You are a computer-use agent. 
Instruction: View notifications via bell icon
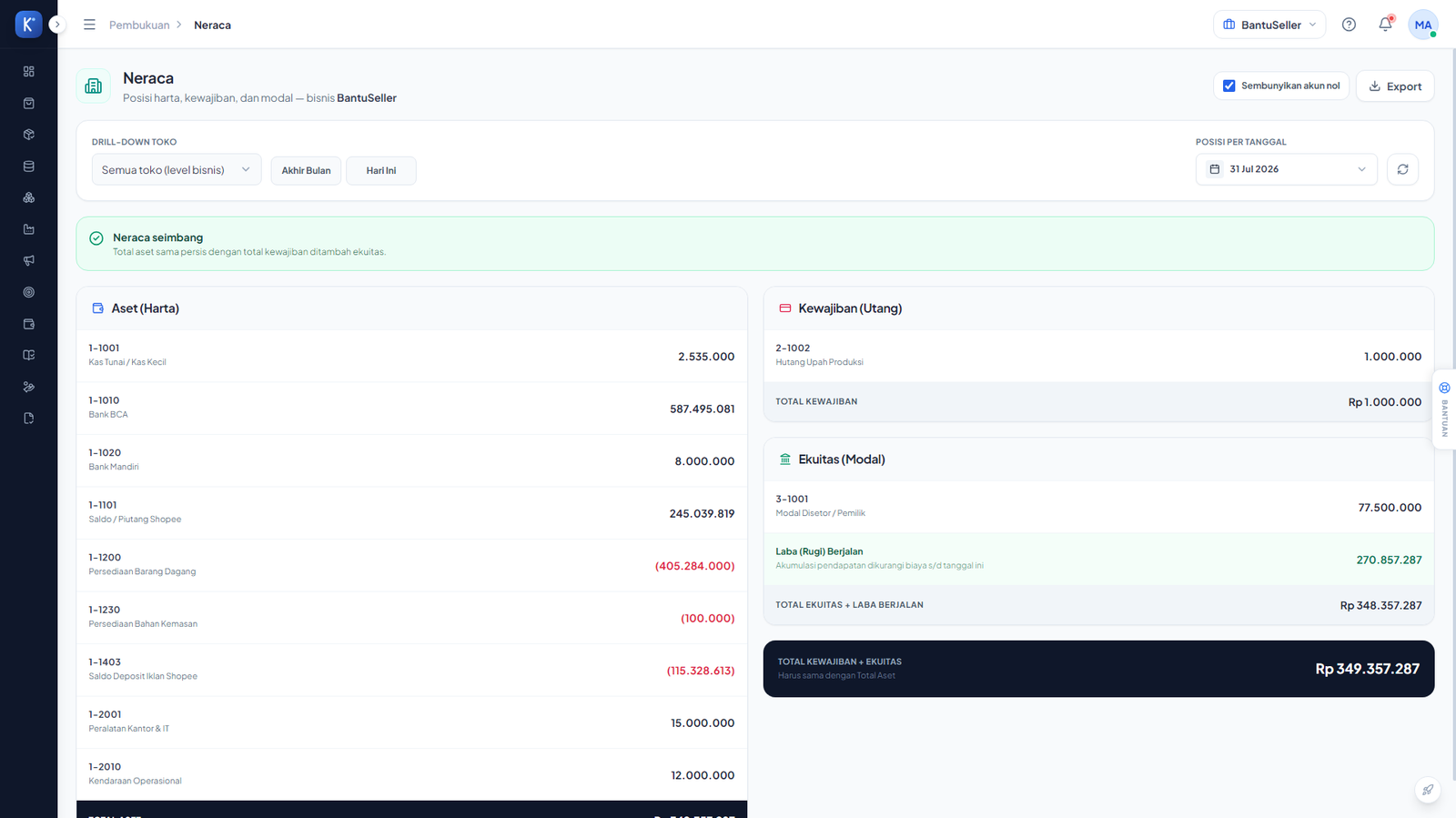(1385, 25)
